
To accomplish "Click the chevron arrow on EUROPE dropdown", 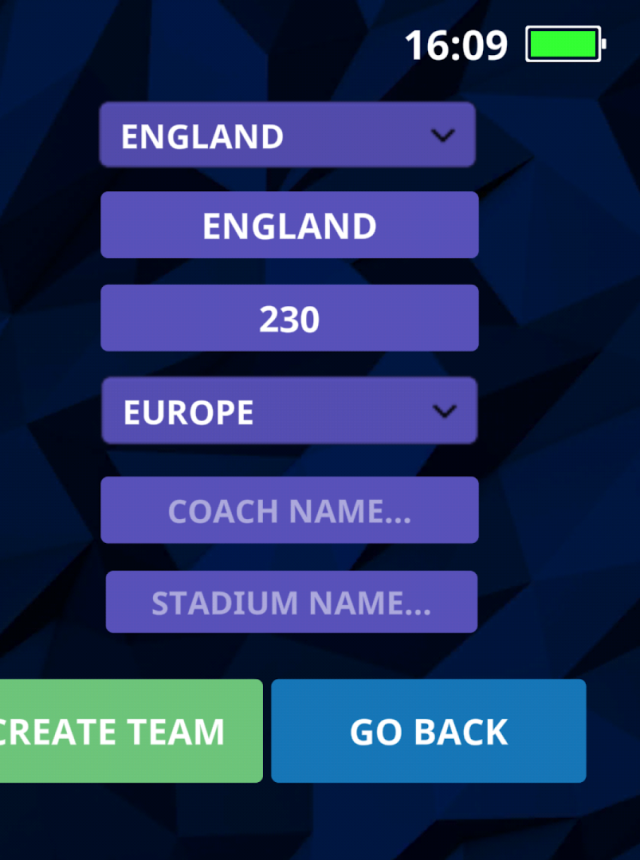I will (444, 411).
